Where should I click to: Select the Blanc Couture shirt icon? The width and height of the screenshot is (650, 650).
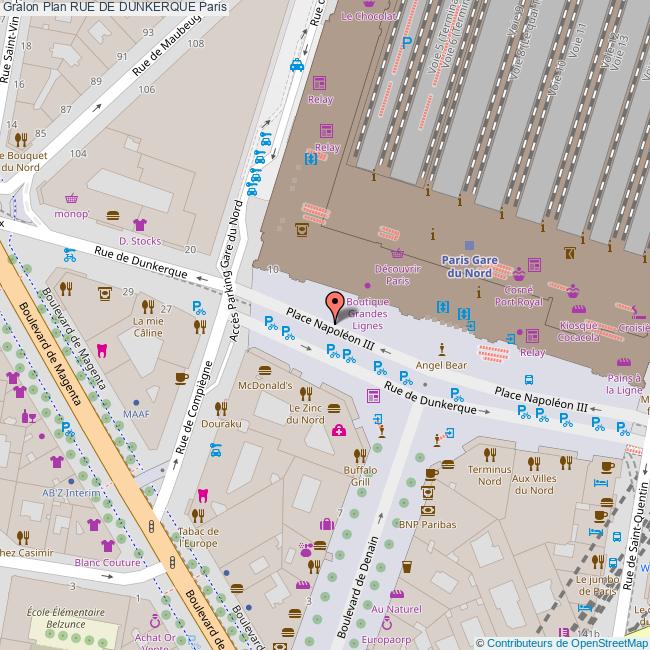[108, 546]
